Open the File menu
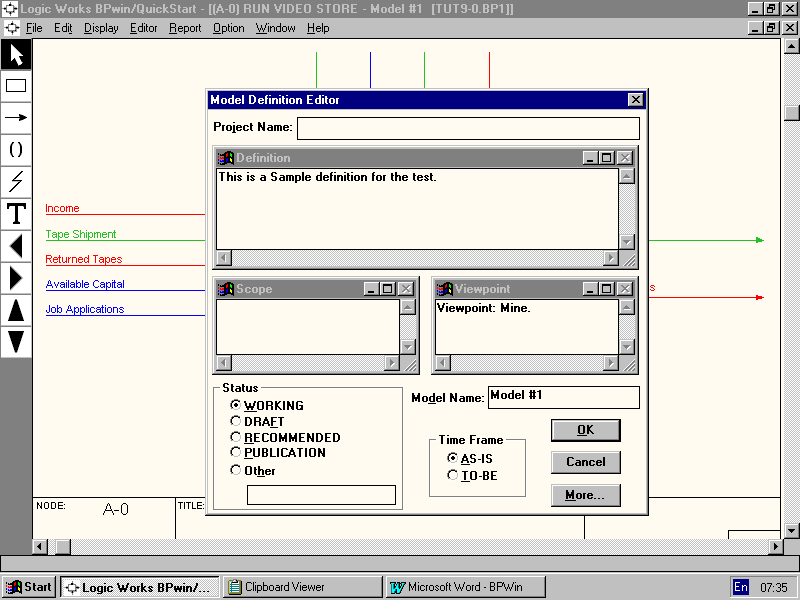Image resolution: width=800 pixels, height=600 pixels. click(34, 28)
